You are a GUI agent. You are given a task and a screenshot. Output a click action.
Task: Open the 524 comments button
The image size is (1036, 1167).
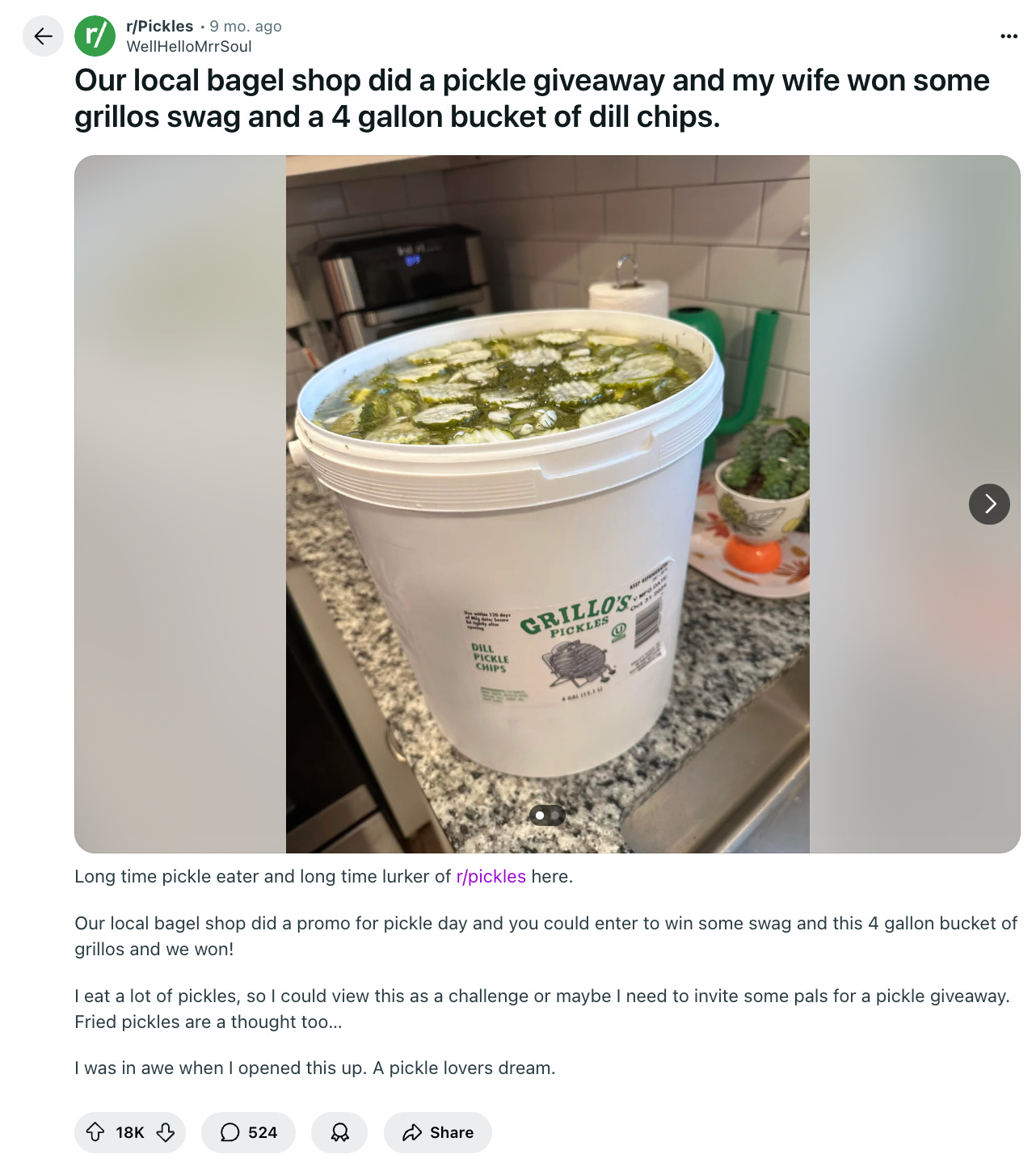click(x=248, y=1132)
